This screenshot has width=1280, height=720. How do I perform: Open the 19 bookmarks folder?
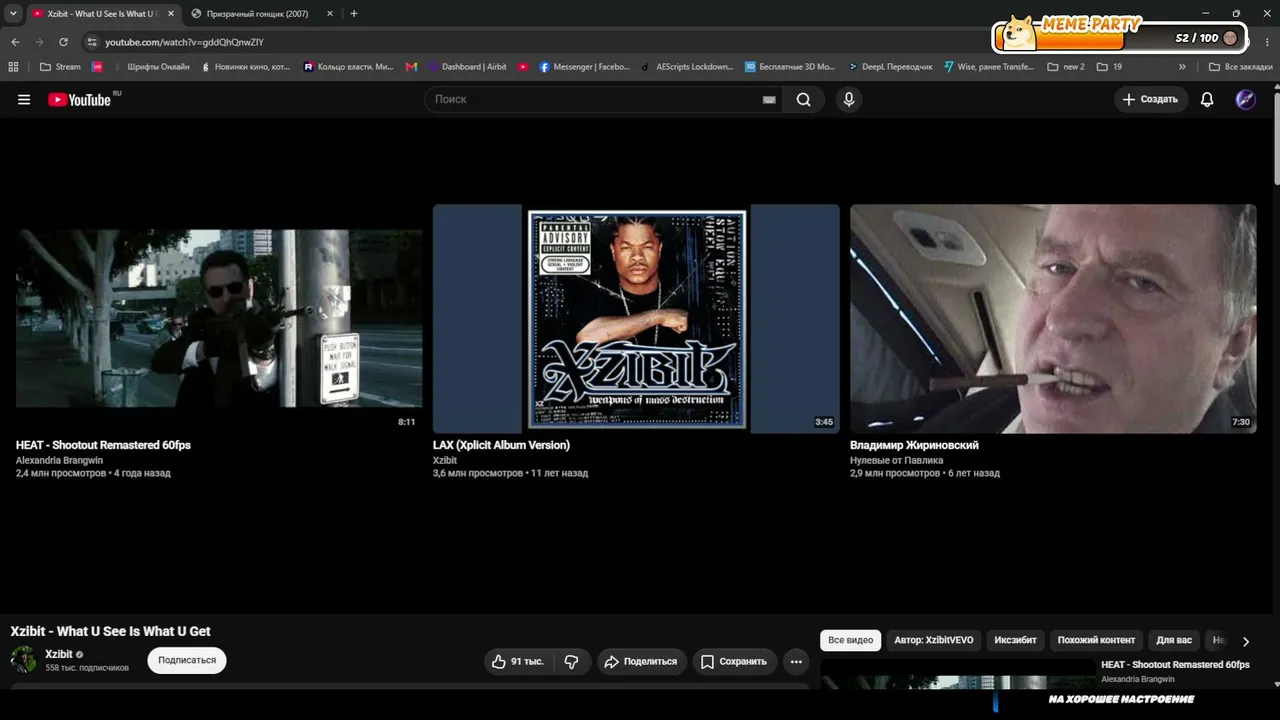point(1109,67)
